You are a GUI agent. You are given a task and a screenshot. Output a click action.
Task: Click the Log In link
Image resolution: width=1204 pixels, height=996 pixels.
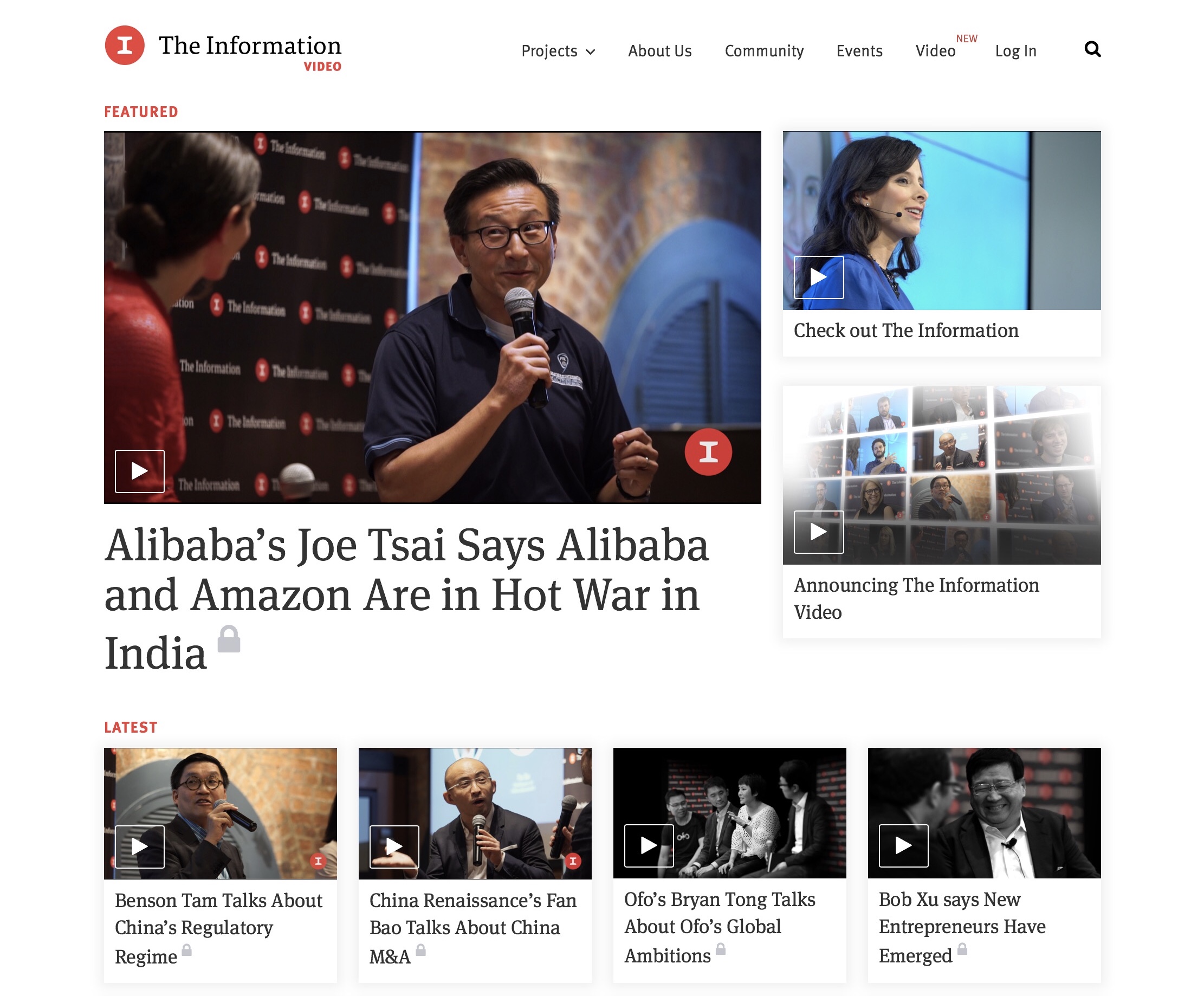(x=1015, y=51)
